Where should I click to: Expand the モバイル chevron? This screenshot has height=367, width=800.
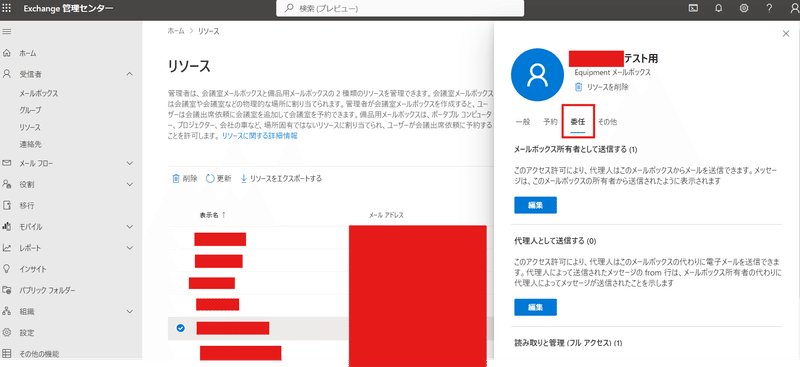pyautogui.click(x=130, y=227)
